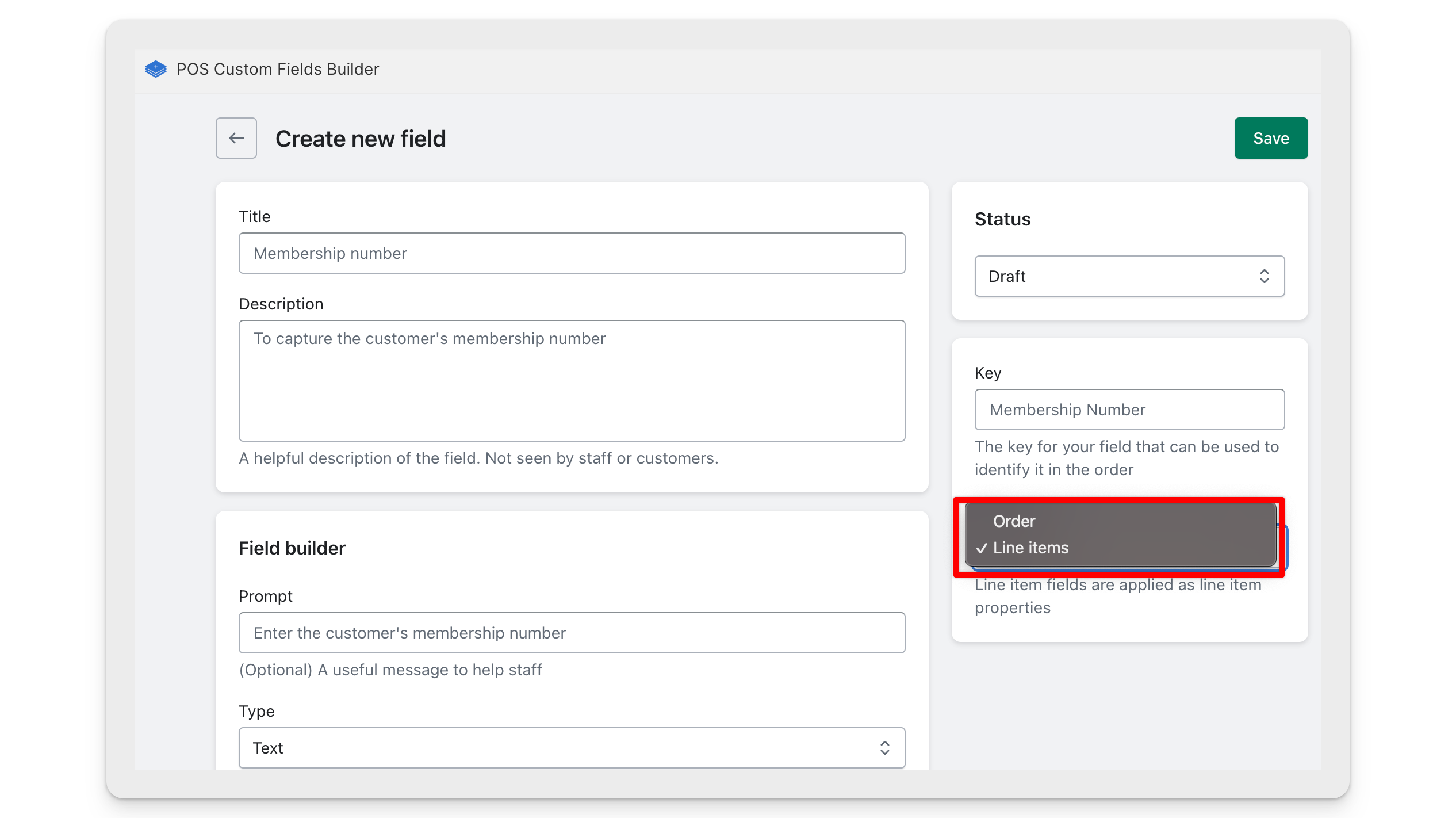The width and height of the screenshot is (1456, 818).
Task: Click the Membership number title input
Action: click(x=572, y=253)
